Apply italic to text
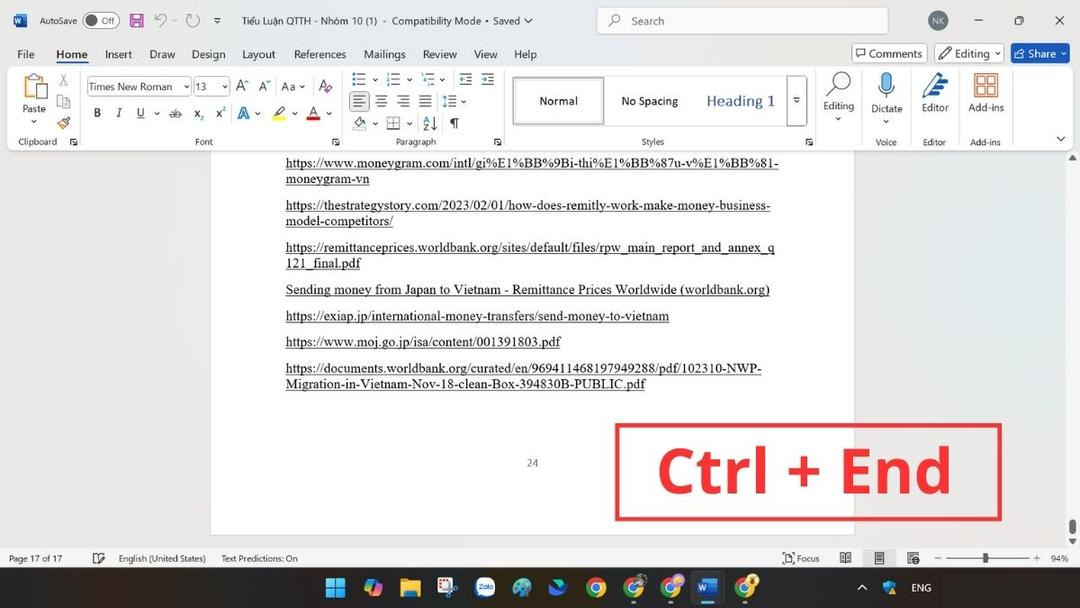Viewport: 1080px width, 608px height. click(x=118, y=112)
